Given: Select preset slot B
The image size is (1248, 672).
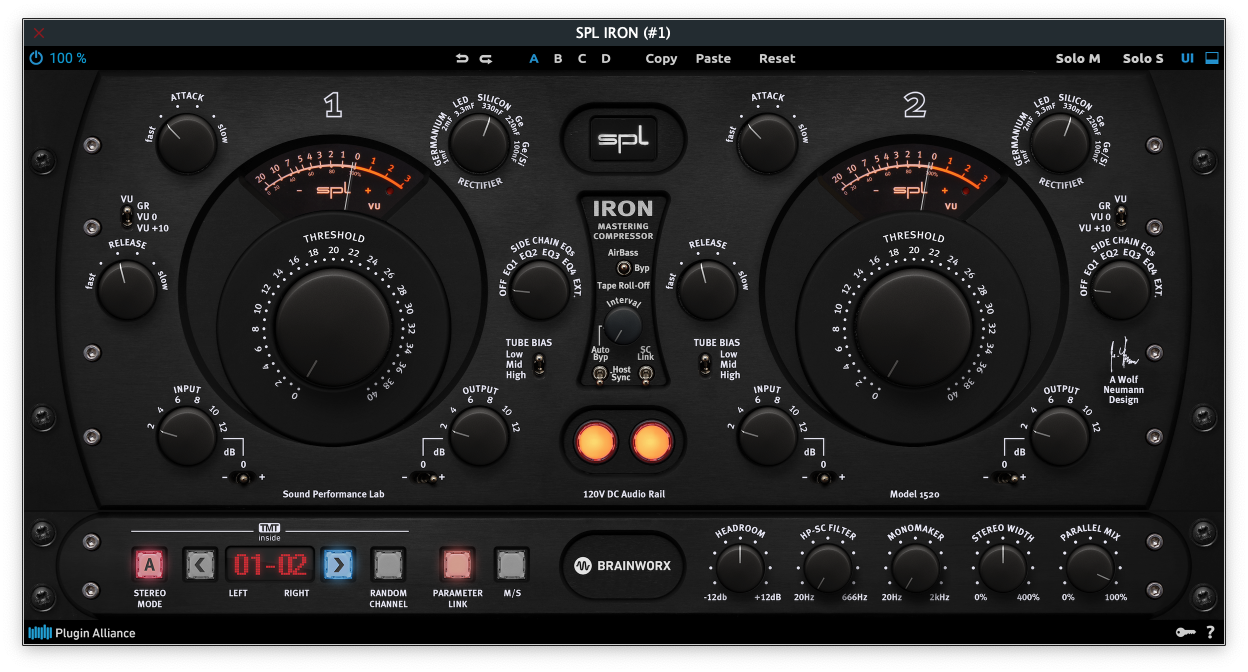Looking at the screenshot, I should [558, 59].
